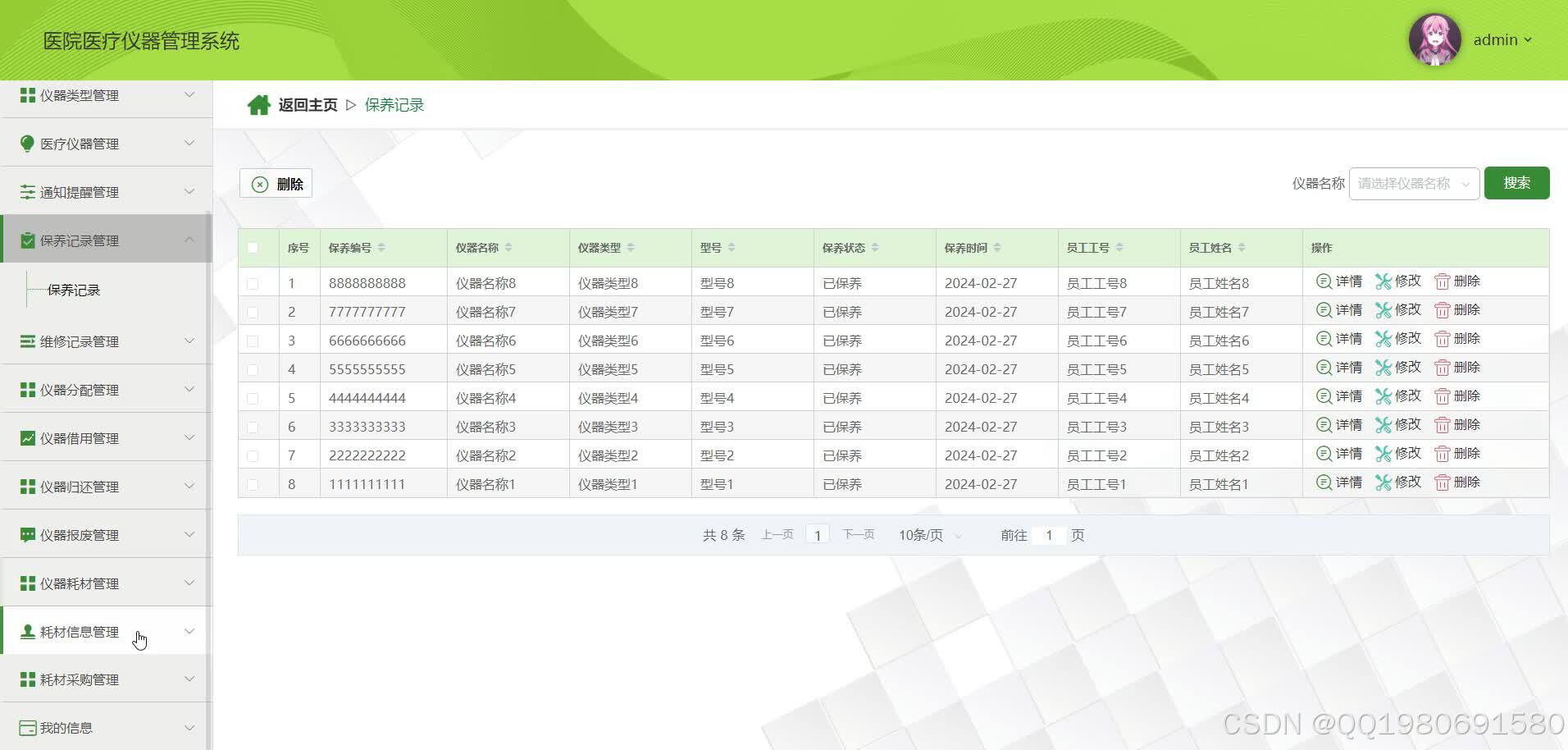This screenshot has height=750, width=1568.
Task: Expand 维修记录管理 via its chevron
Action: coord(189,341)
